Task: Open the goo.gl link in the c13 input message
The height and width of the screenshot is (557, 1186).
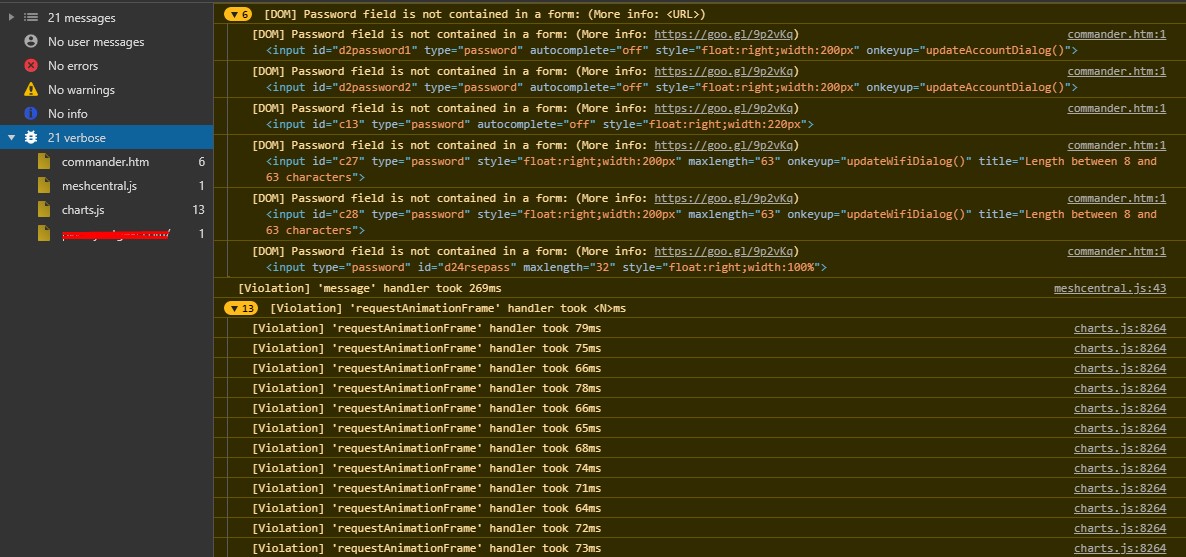Action: click(725, 108)
